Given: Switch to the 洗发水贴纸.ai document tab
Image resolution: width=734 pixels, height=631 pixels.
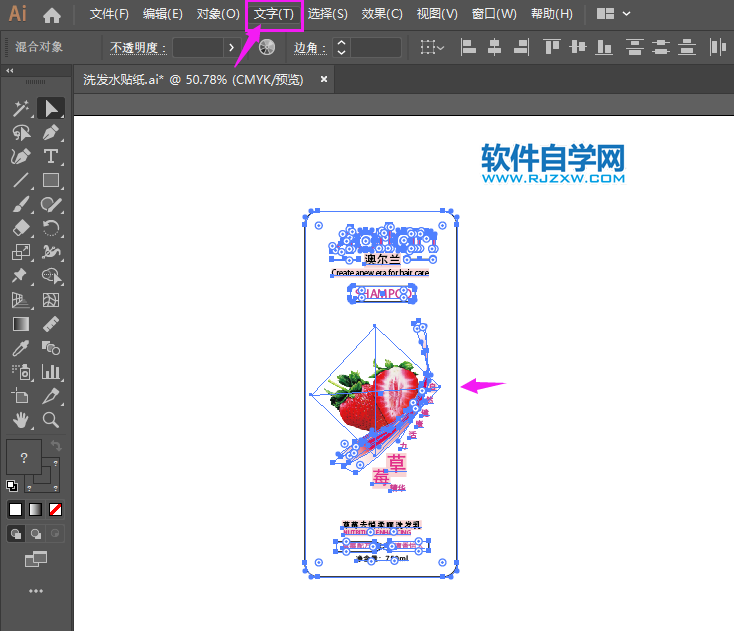Looking at the screenshot, I should click(193, 80).
